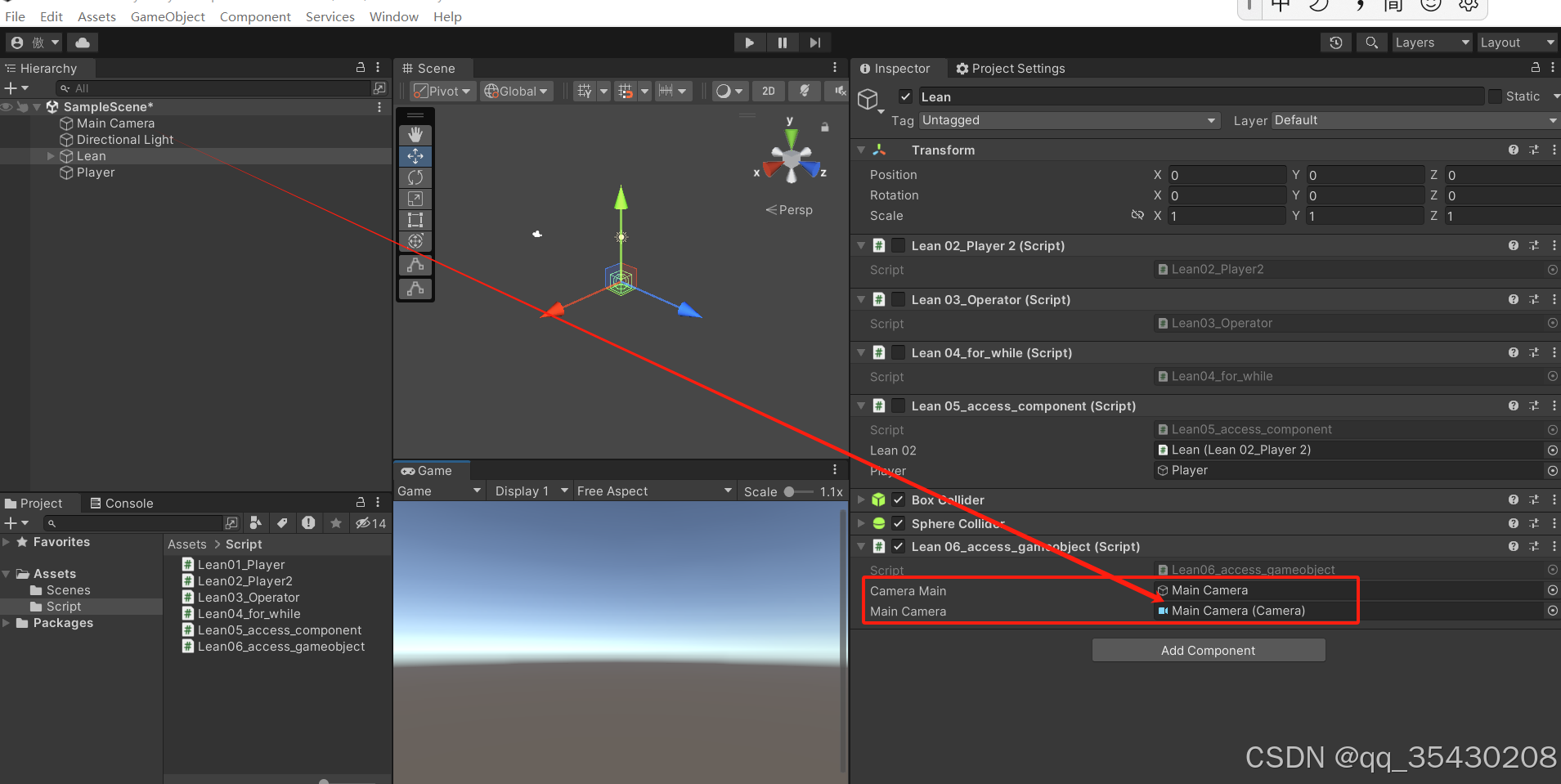Switch to the Console tab
The height and width of the screenshot is (784, 1561).
coord(122,504)
